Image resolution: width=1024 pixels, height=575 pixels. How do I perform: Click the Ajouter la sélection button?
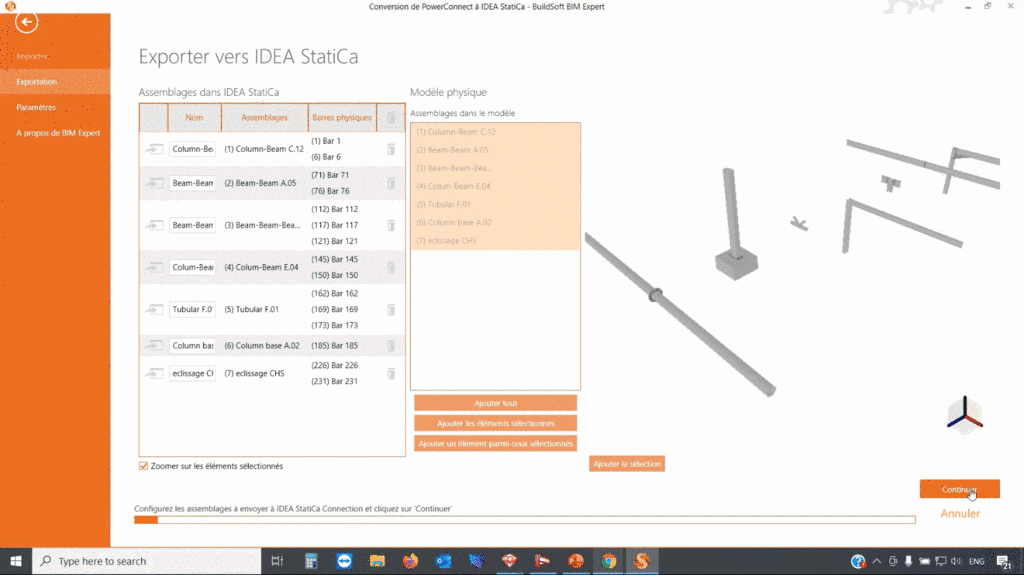tap(627, 464)
